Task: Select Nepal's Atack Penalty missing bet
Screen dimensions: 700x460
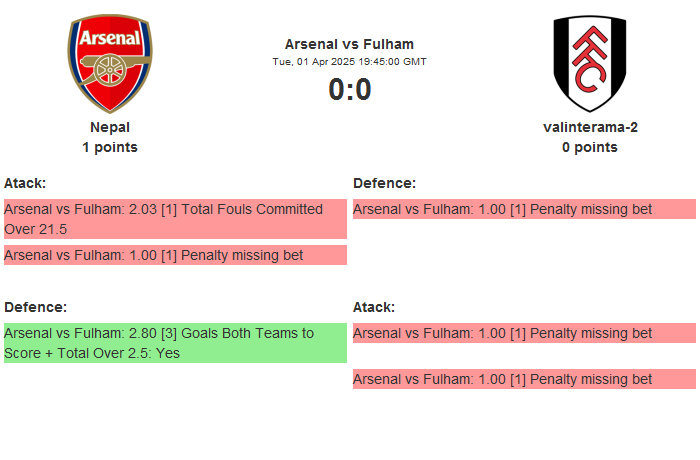Action: (175, 255)
